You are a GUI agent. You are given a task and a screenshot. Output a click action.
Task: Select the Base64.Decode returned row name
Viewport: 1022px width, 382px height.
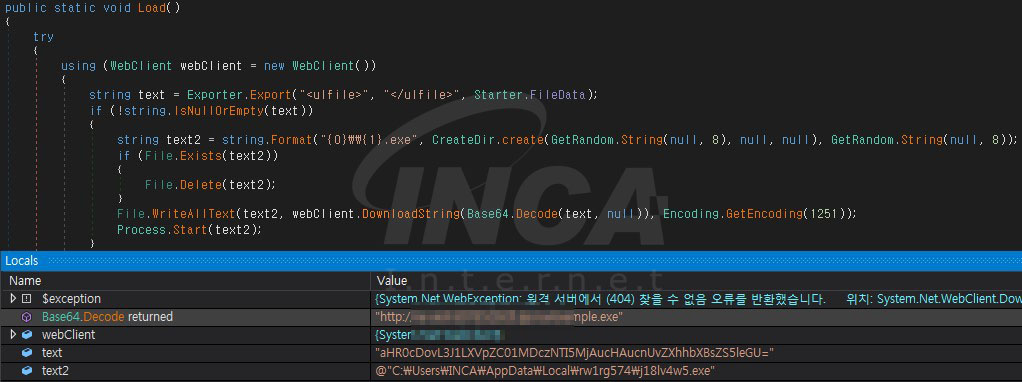pyautogui.click(x=108, y=317)
